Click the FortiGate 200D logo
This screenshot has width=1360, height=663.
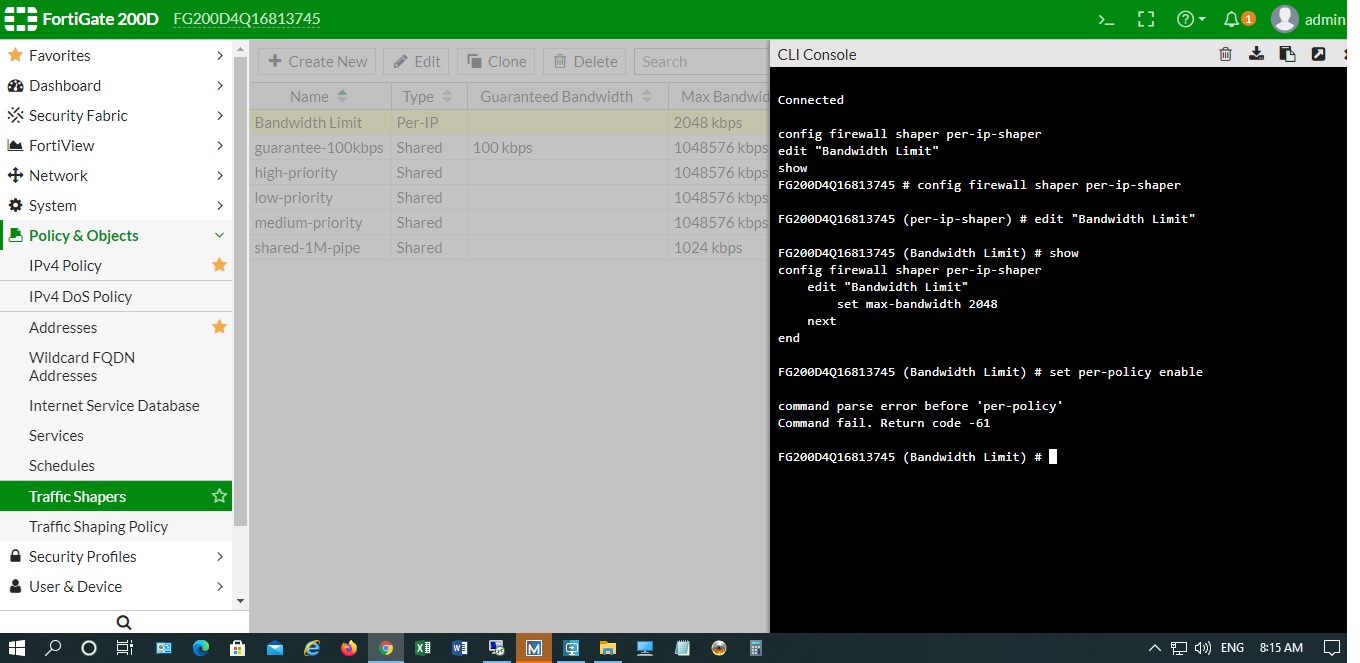[81, 19]
